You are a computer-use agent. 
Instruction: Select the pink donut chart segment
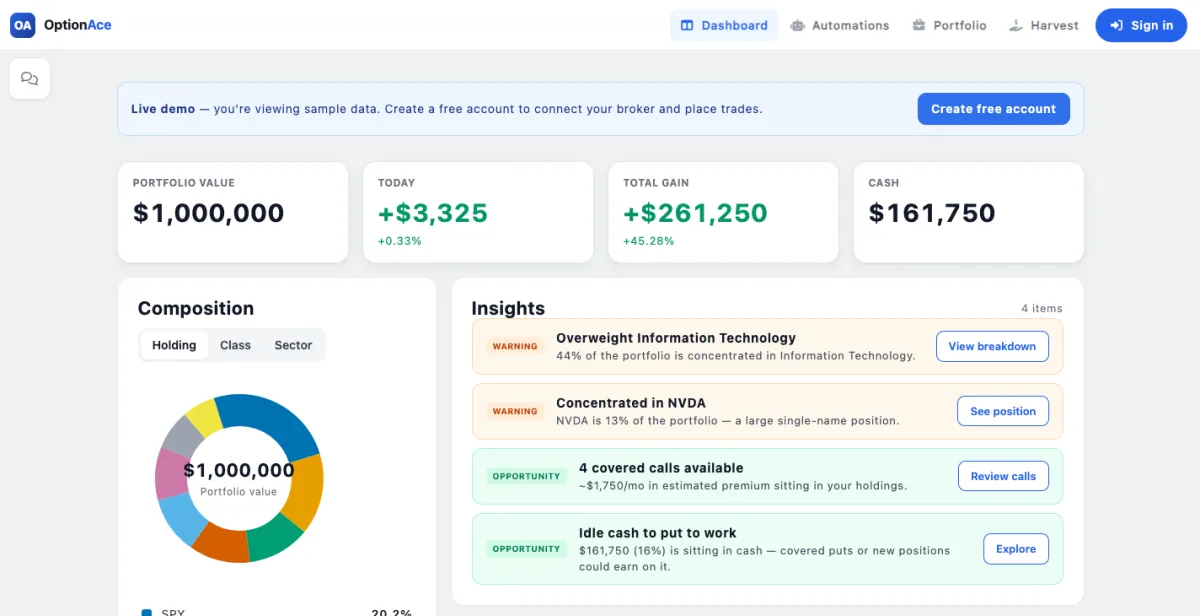(170, 473)
